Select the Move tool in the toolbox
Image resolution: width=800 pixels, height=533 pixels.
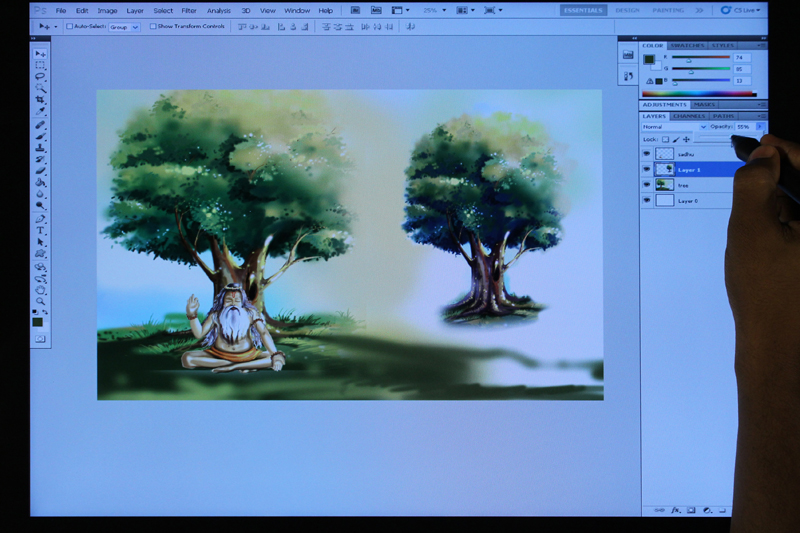click(40, 53)
